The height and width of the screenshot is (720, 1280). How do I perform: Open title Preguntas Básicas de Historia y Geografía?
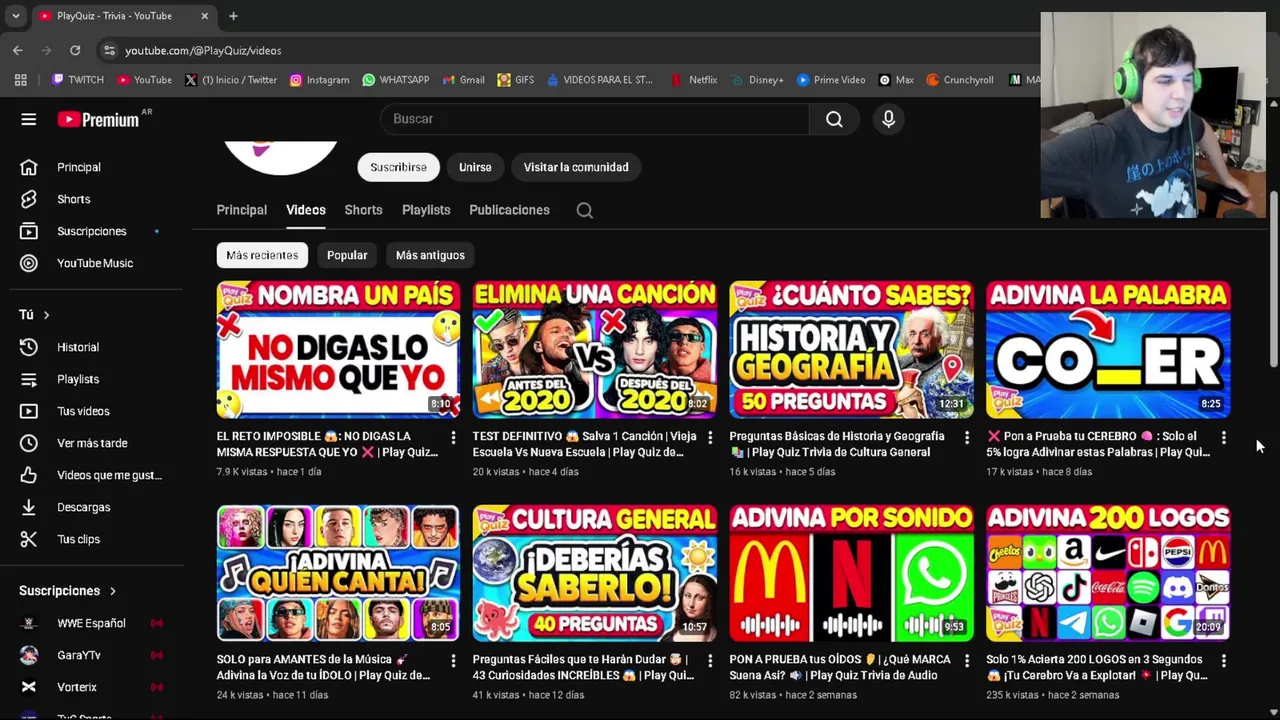point(837,444)
